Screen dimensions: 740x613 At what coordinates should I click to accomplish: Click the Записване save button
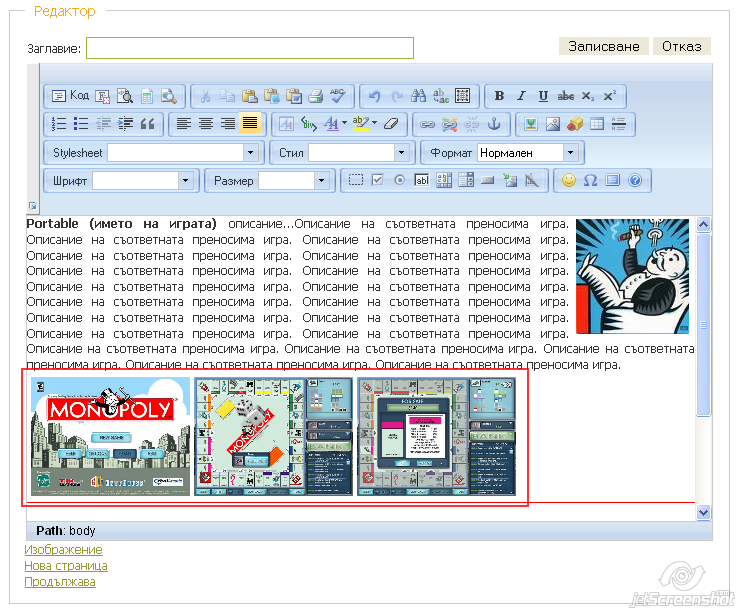coord(604,46)
